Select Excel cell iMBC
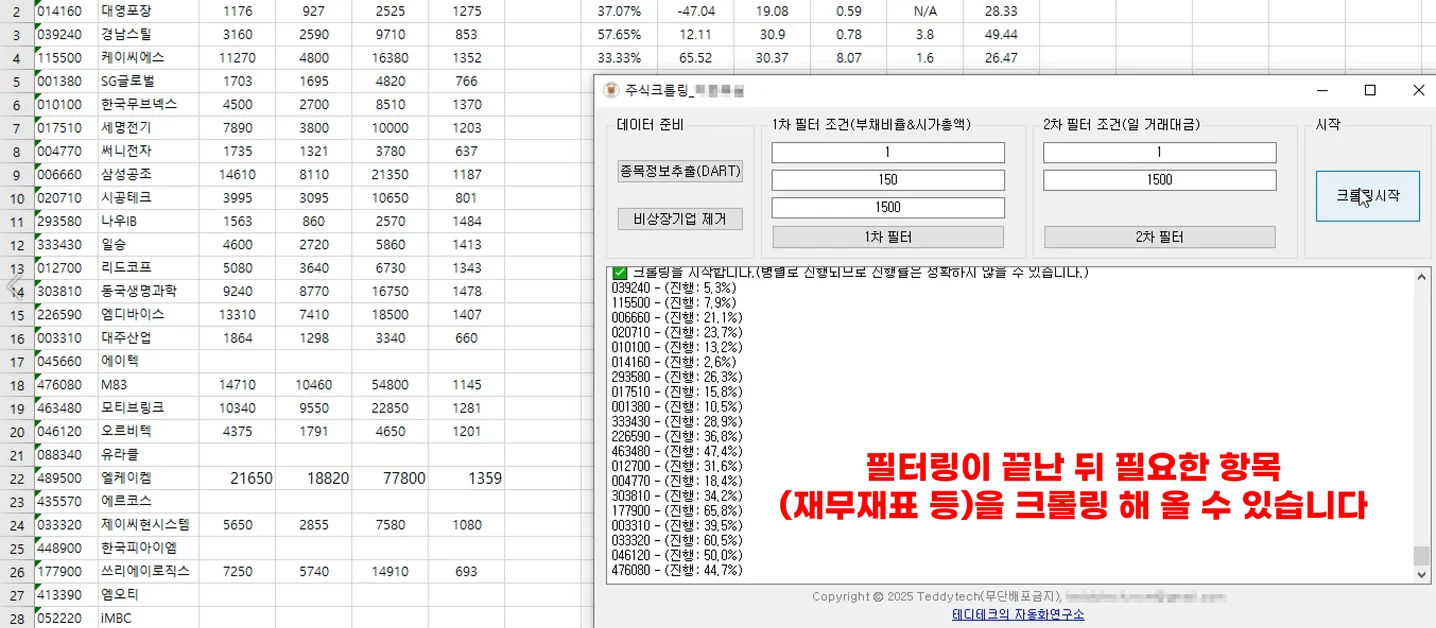1436x628 pixels. click(148, 618)
